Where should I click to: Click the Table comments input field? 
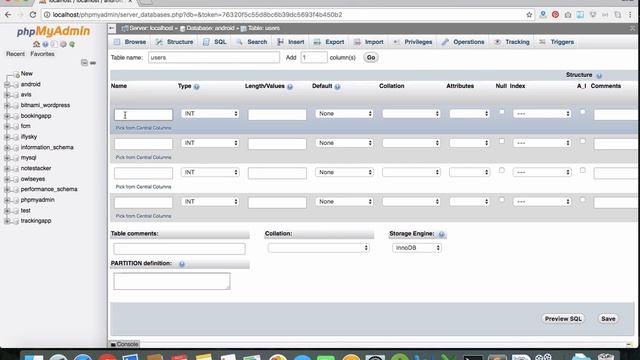click(x=179, y=249)
